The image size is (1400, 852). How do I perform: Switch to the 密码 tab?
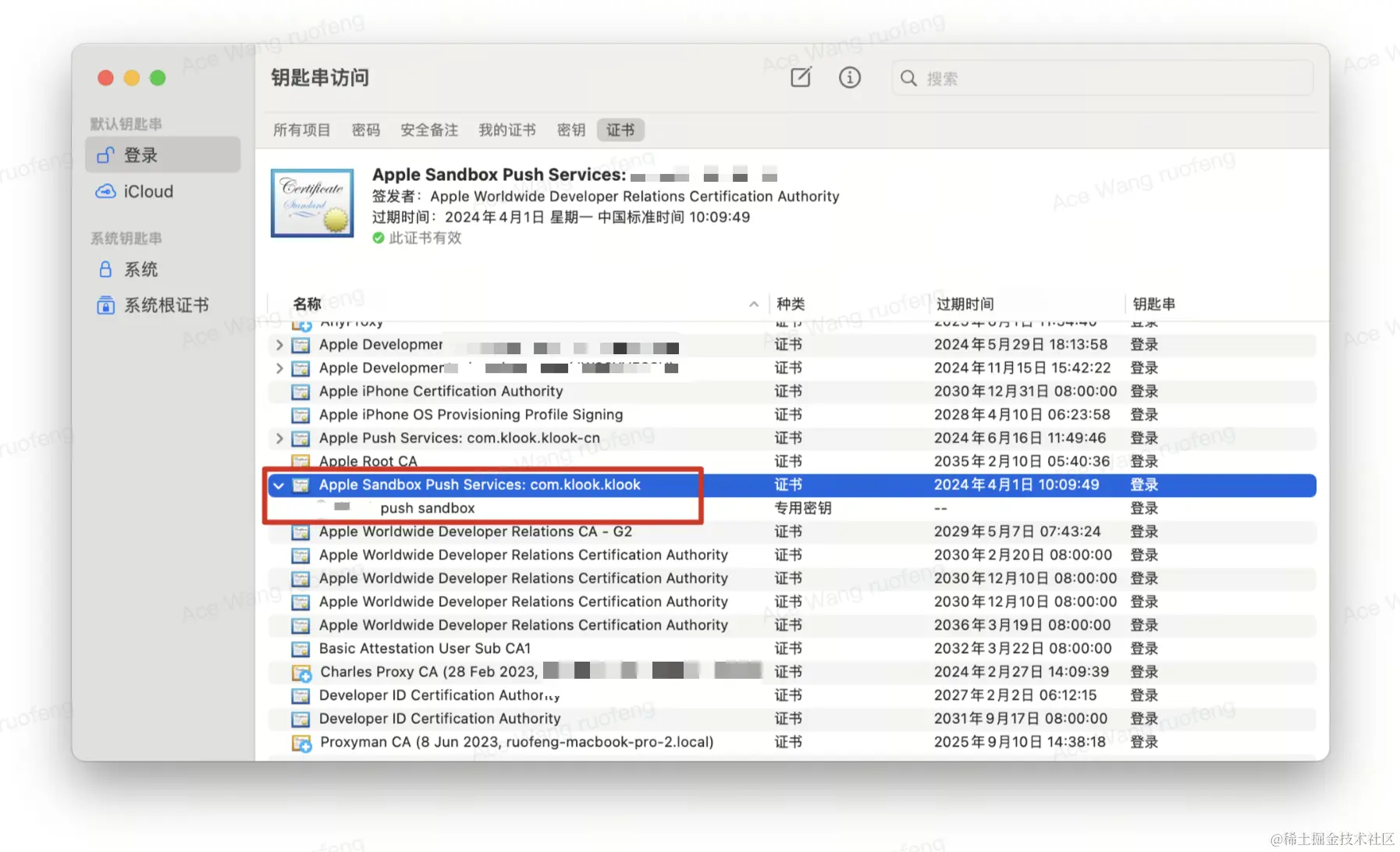pos(365,130)
